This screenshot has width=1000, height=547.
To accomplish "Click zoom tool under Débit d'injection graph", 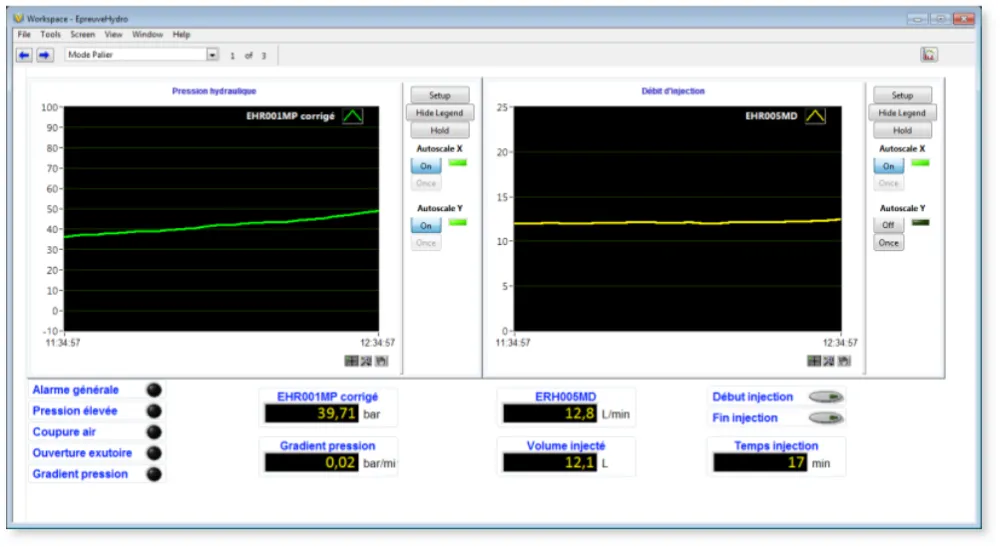I will tap(829, 361).
